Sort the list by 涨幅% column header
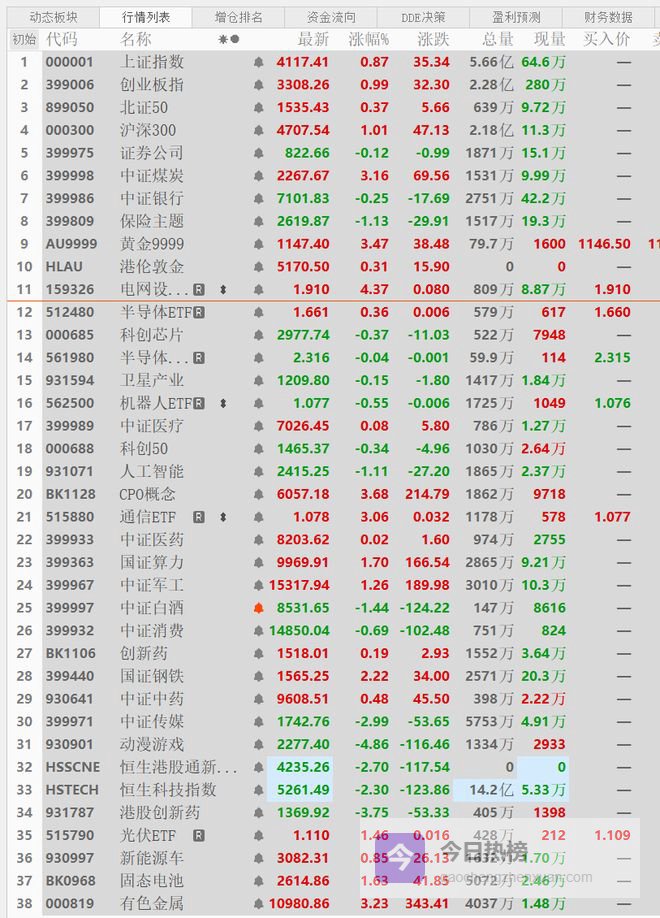Image resolution: width=660 pixels, height=918 pixels. pos(368,39)
